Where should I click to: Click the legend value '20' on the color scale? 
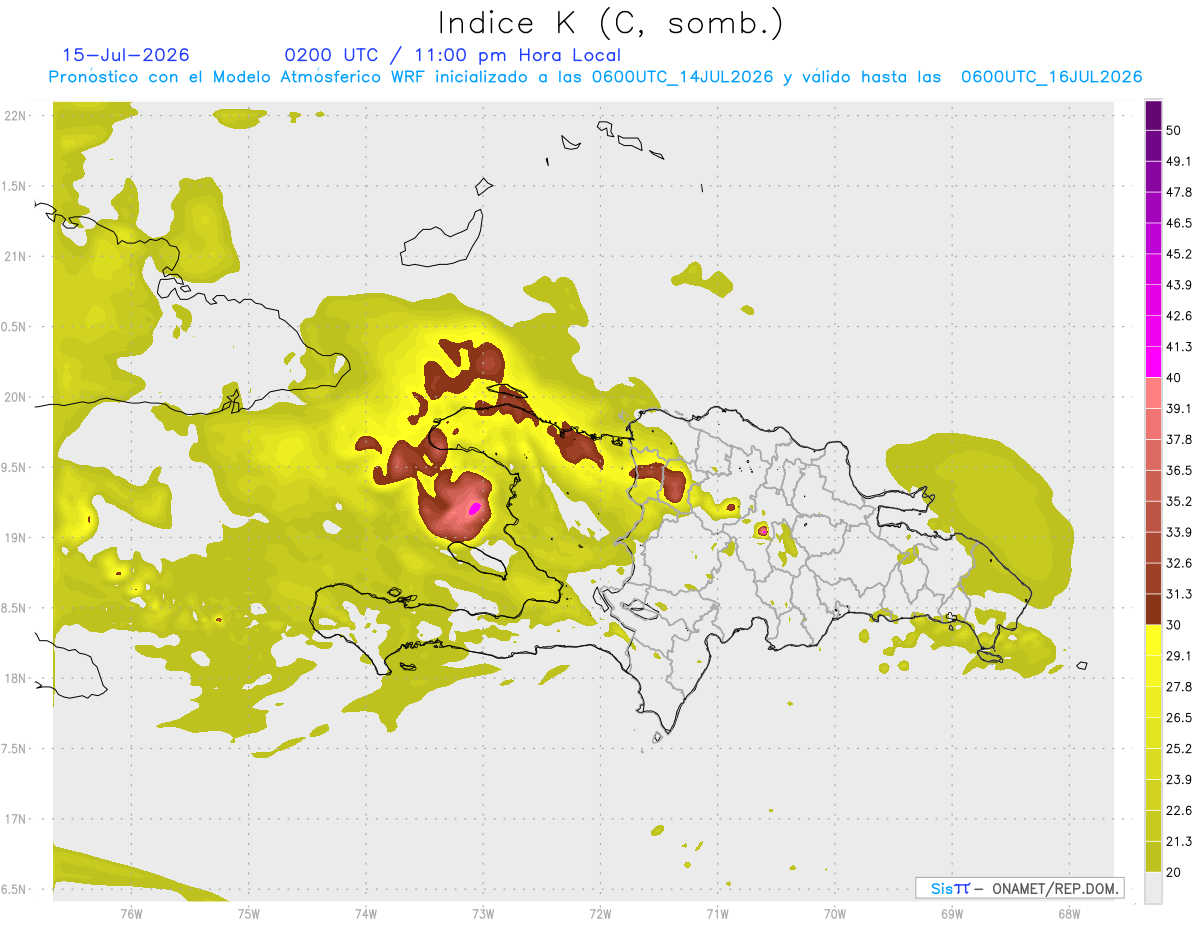click(1175, 872)
